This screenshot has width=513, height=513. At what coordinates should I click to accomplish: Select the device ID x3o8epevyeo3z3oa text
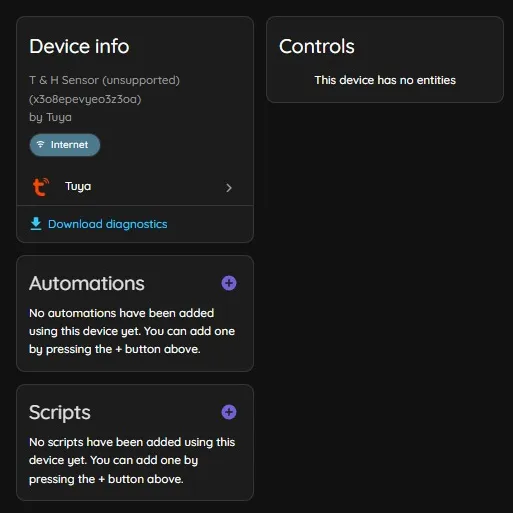point(85,99)
